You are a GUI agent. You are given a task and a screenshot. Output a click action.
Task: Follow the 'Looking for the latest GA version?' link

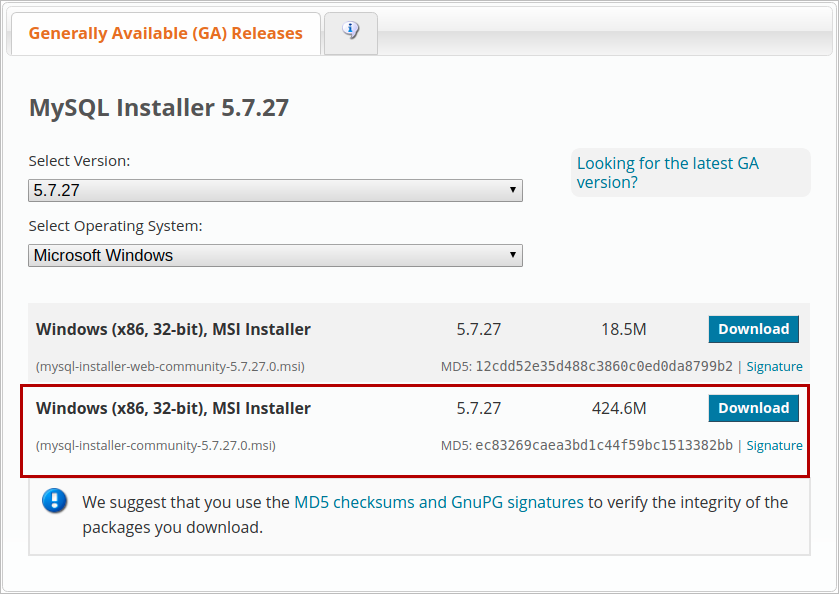coord(667,172)
